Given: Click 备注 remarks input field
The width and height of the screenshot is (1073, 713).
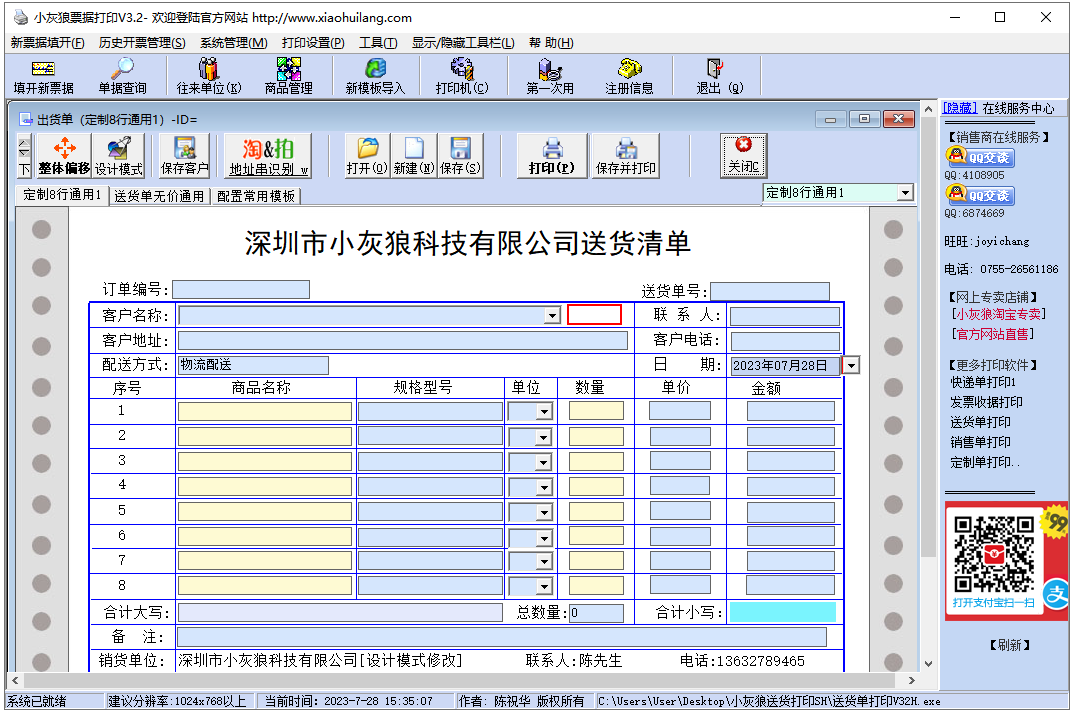Looking at the screenshot, I should [502, 637].
